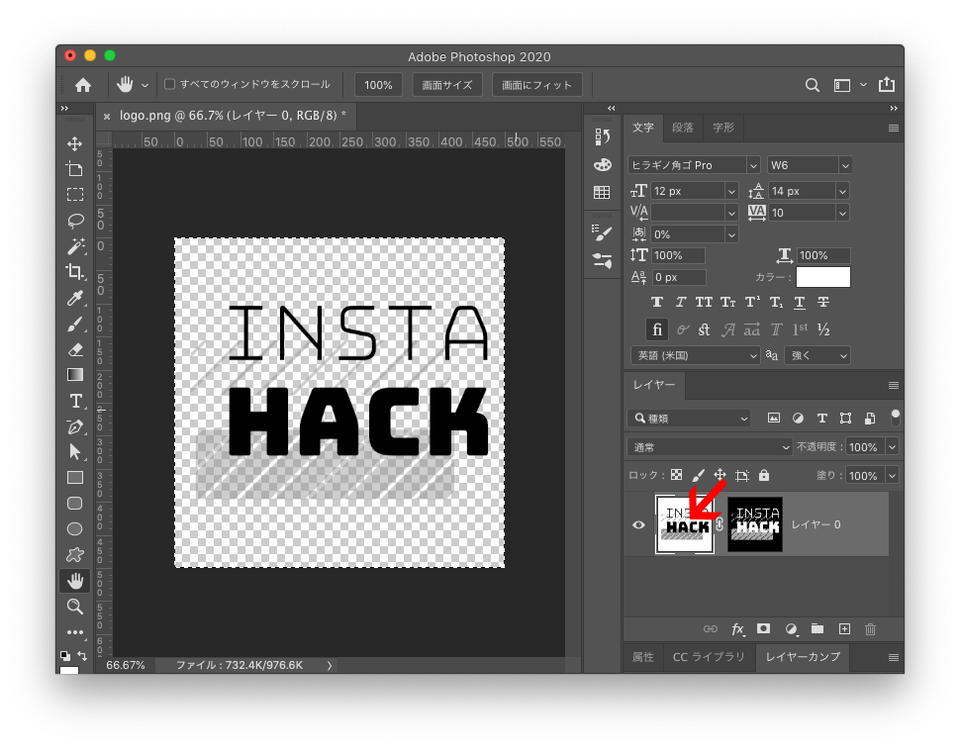Open the History panel icon
The height and width of the screenshot is (747, 960).
[x=602, y=137]
